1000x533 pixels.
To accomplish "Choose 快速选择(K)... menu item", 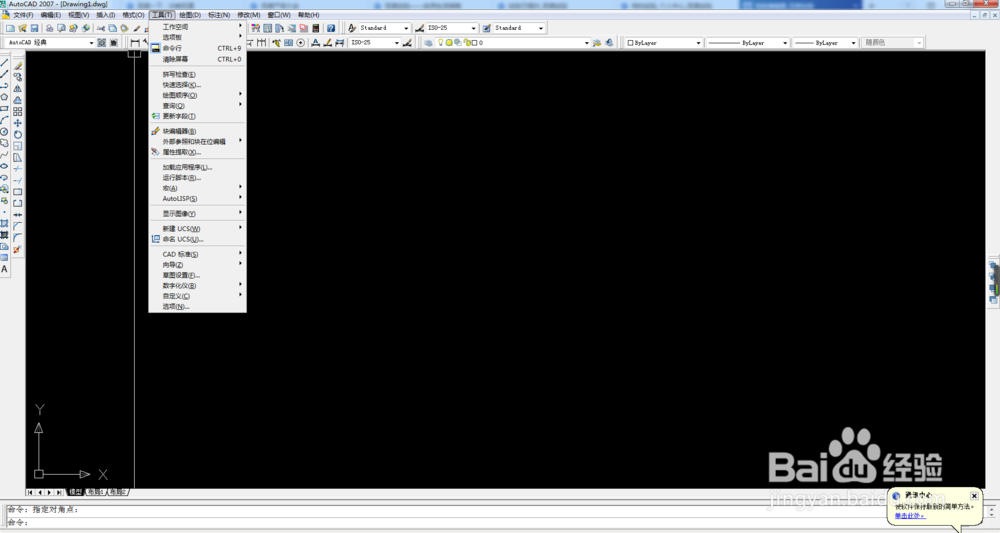I will [x=197, y=84].
